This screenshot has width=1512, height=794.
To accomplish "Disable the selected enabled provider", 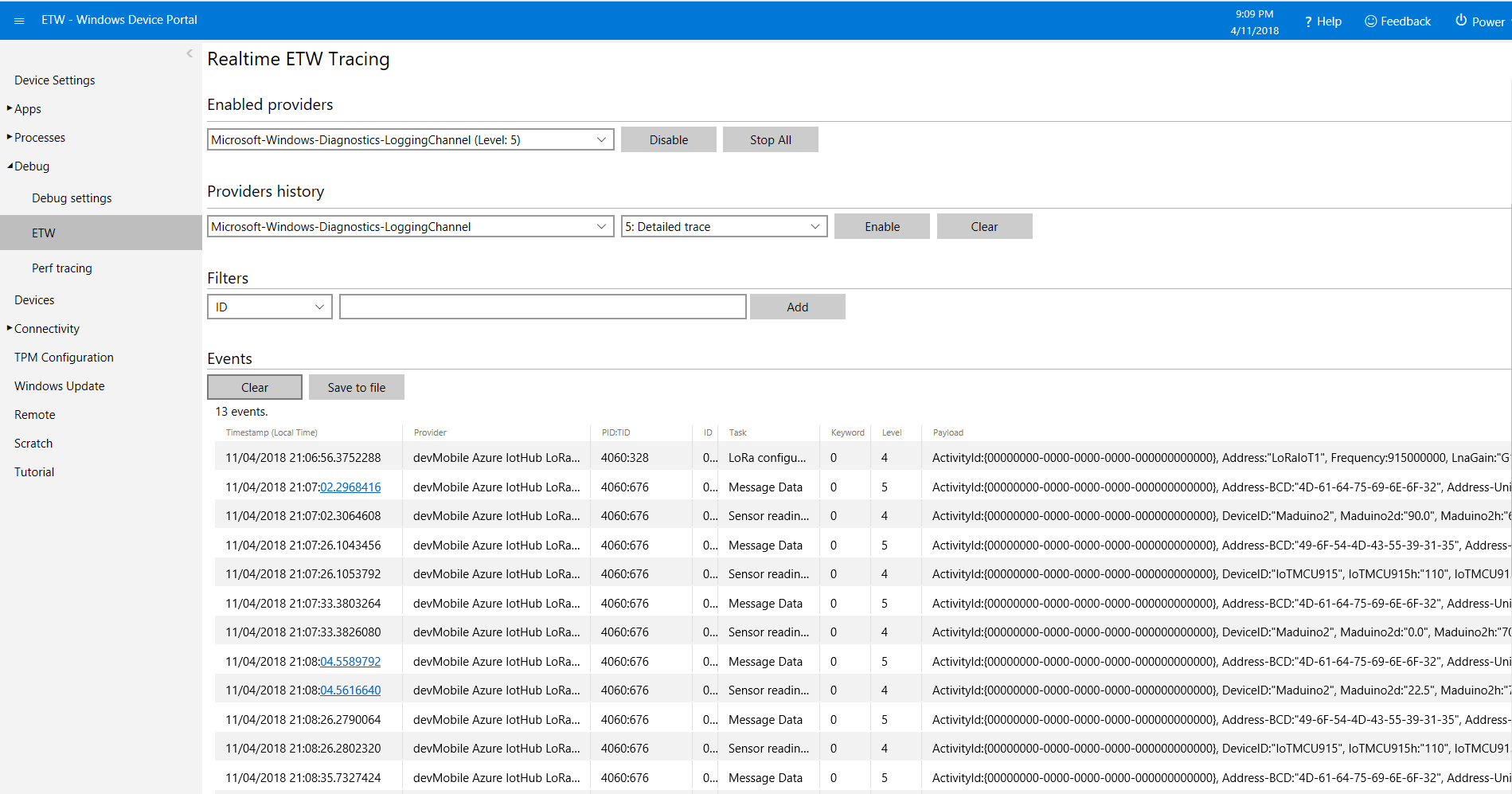I will (669, 139).
